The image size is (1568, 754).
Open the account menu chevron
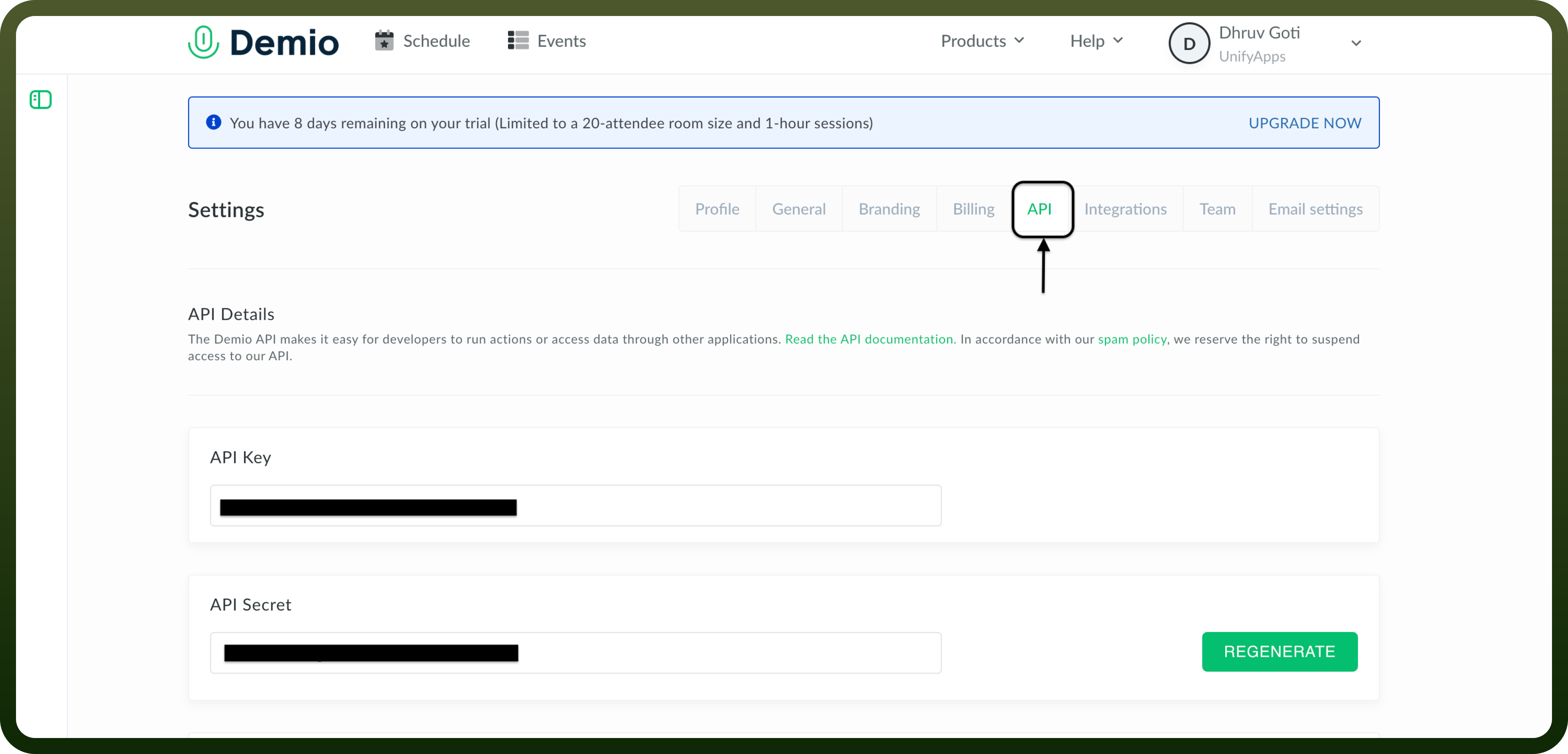pos(1356,43)
